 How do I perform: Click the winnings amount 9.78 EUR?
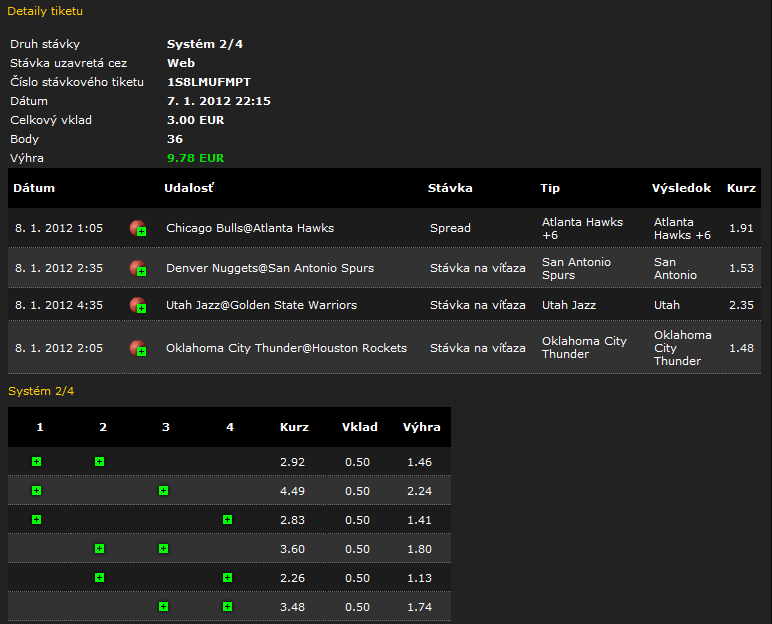[x=195, y=158]
